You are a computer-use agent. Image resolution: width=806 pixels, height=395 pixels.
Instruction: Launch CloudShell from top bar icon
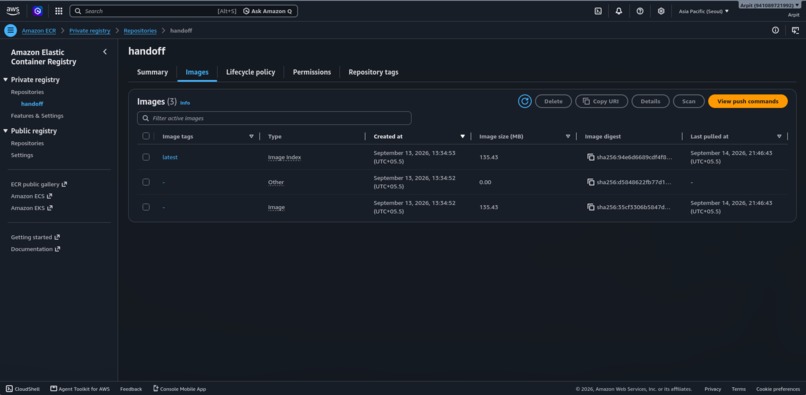pyautogui.click(x=598, y=11)
